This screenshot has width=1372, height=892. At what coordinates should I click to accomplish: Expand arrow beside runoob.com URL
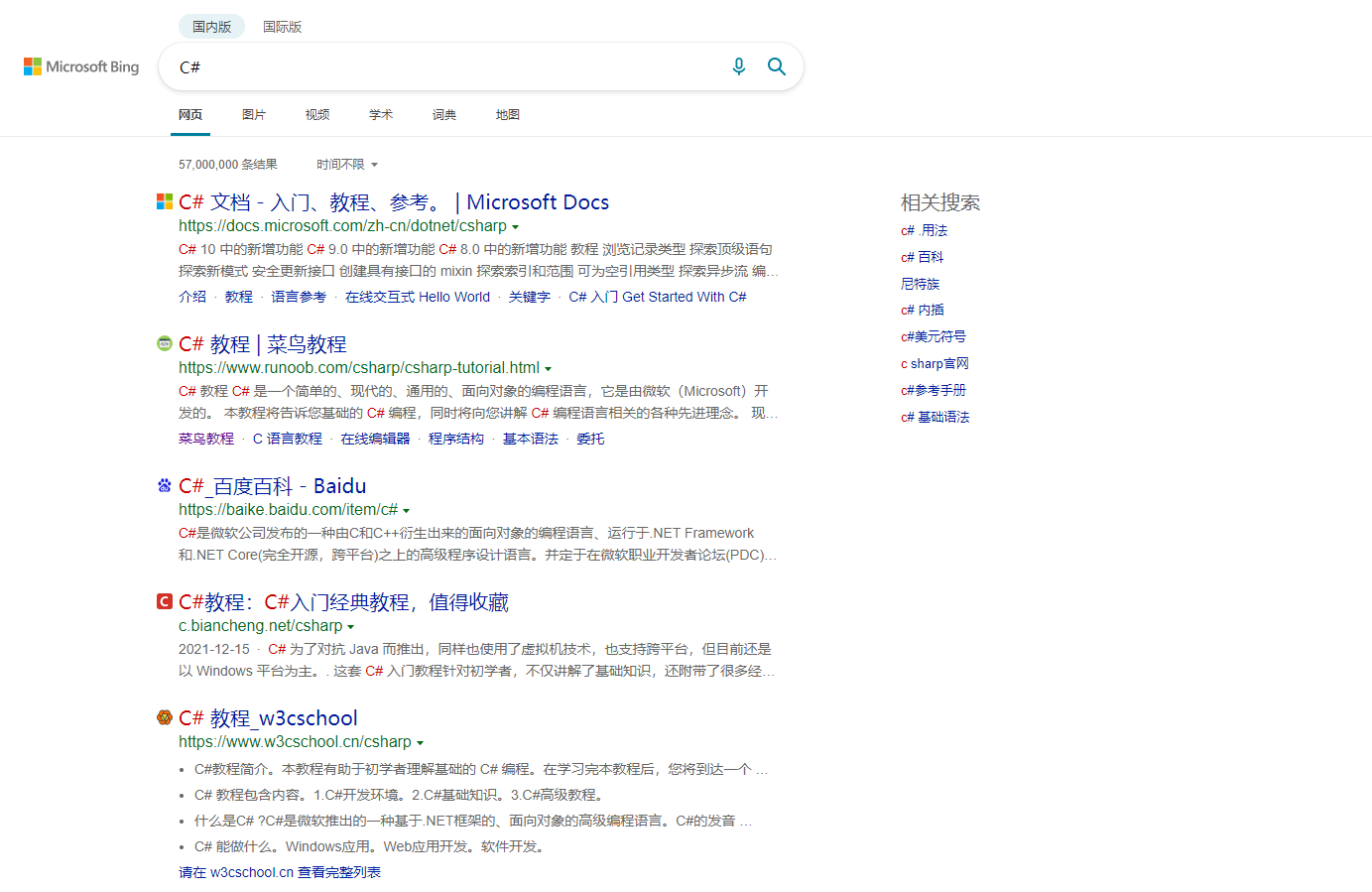coord(548,369)
